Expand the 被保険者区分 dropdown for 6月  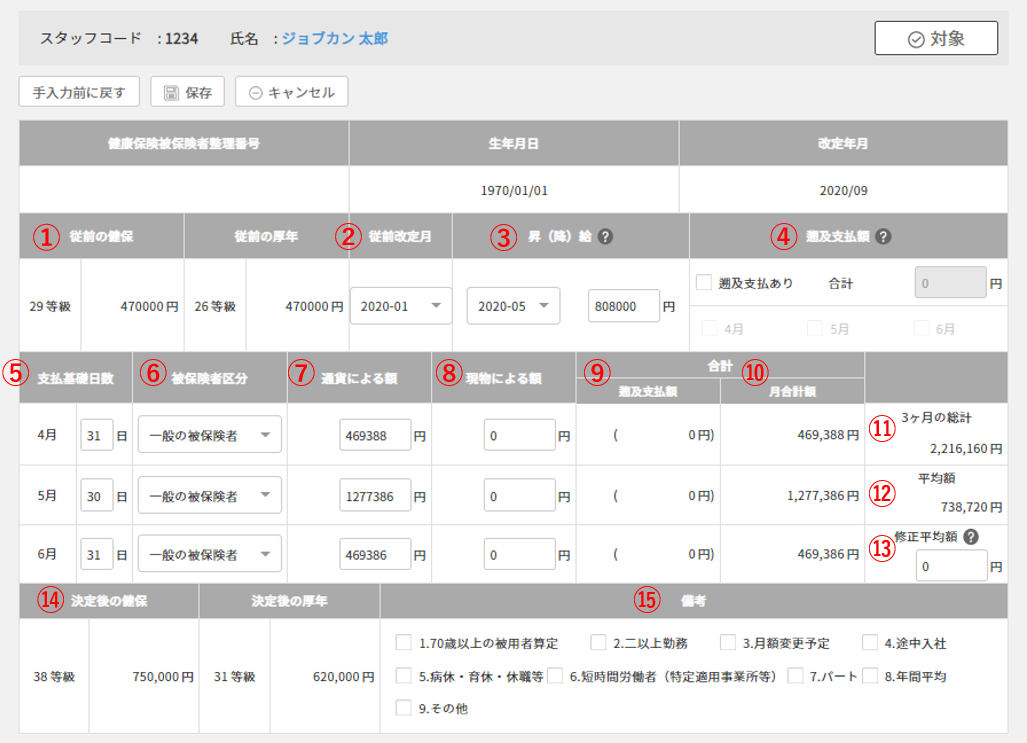[x=210, y=554]
